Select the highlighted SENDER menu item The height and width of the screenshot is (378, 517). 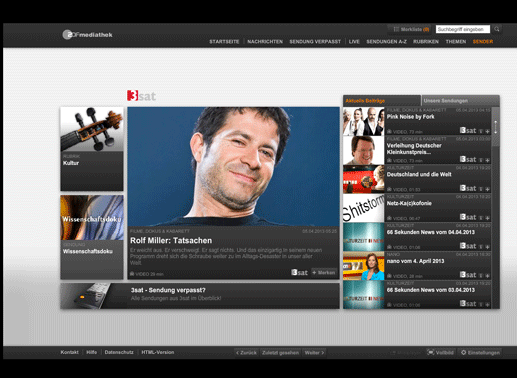483,42
